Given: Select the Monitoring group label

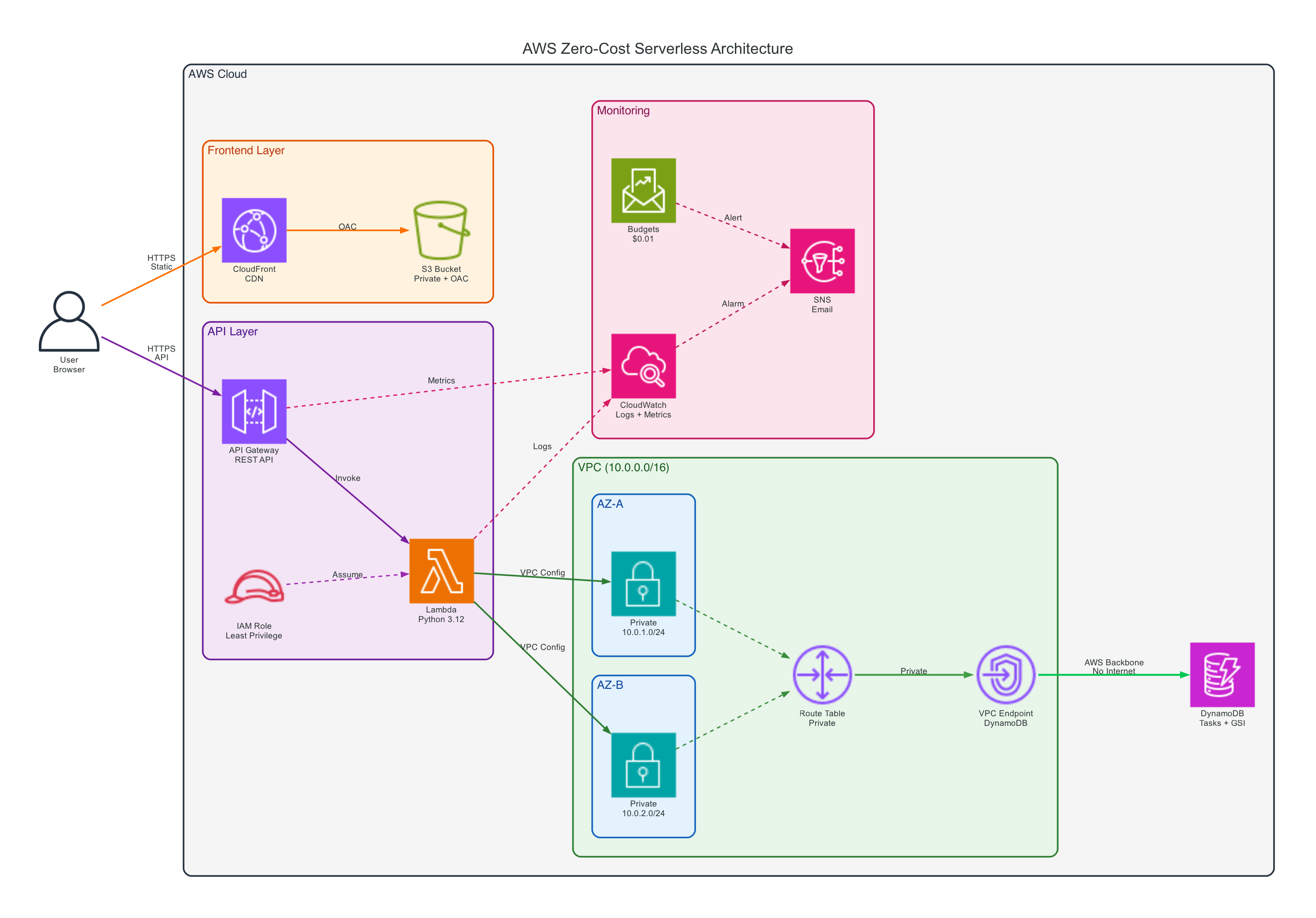Looking at the screenshot, I should click(x=623, y=110).
